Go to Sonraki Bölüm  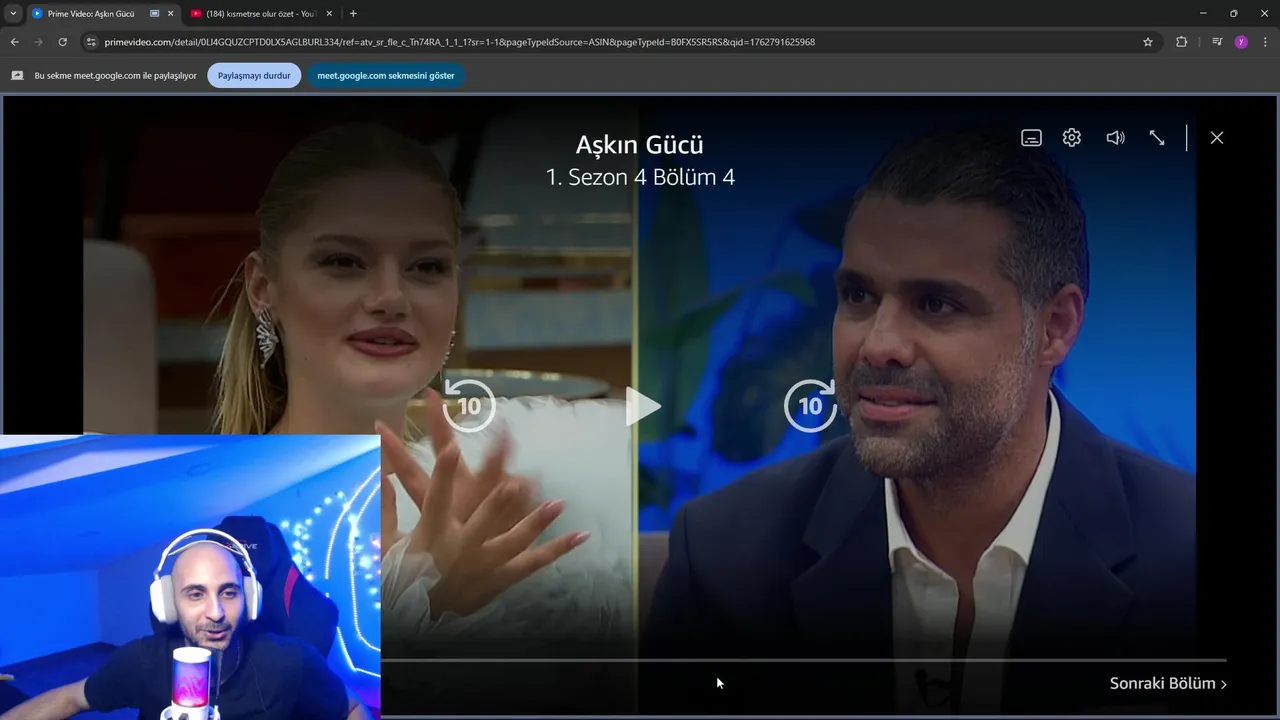[1168, 684]
